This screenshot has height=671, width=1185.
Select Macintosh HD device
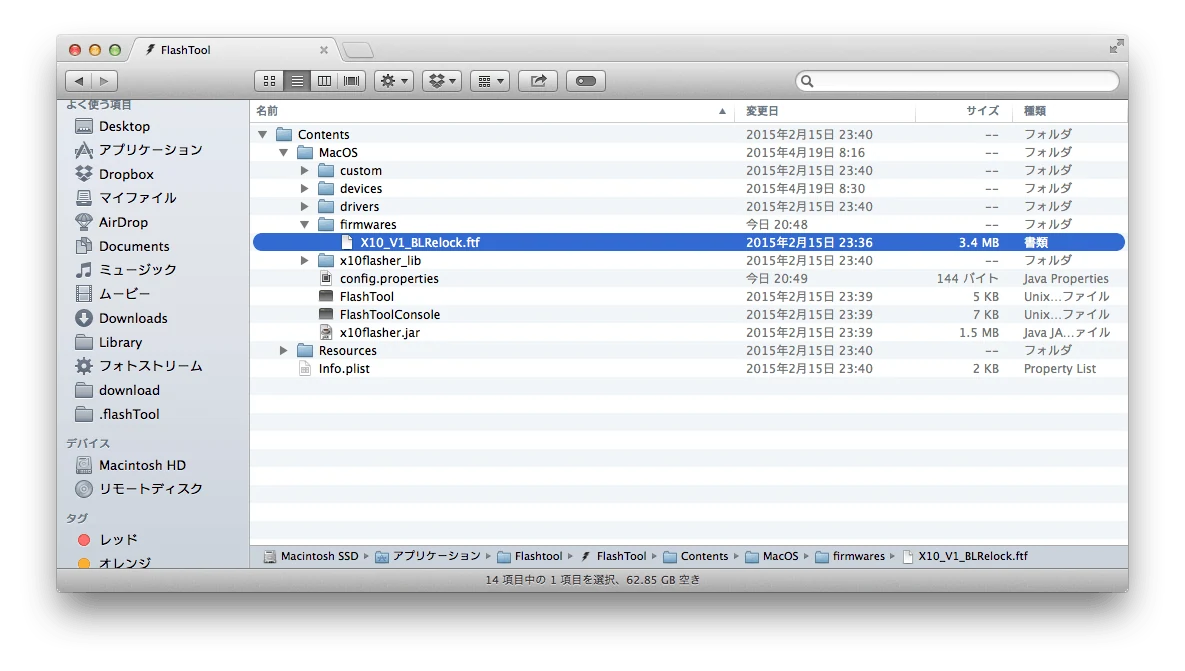click(130, 465)
